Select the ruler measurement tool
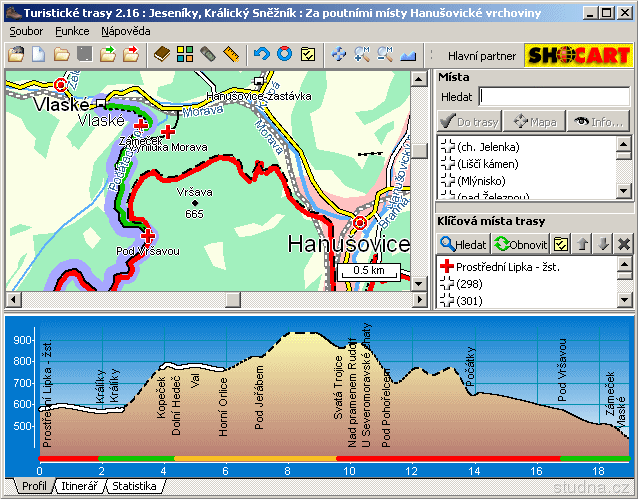 (x=231, y=54)
